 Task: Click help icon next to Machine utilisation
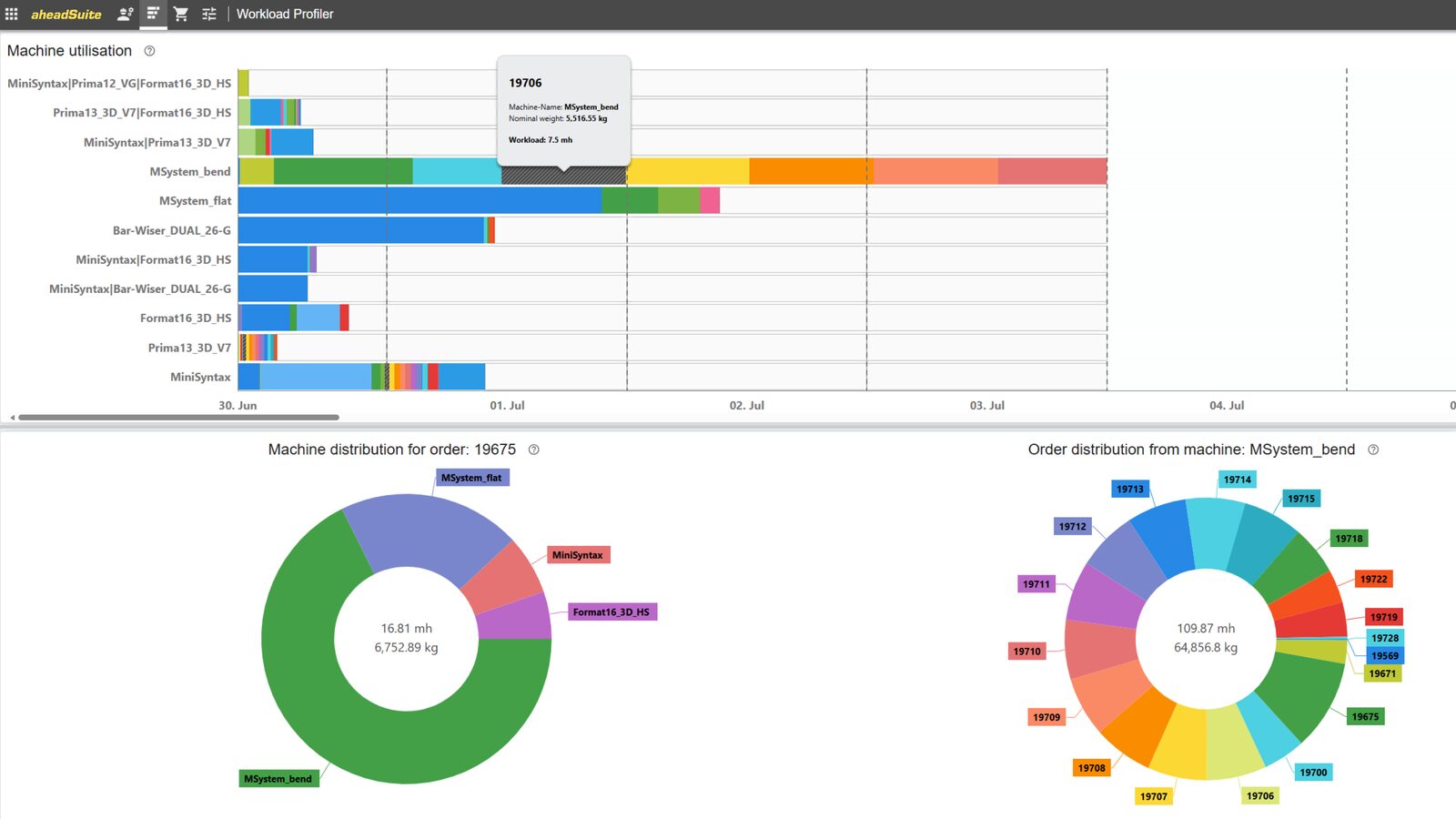click(x=149, y=51)
